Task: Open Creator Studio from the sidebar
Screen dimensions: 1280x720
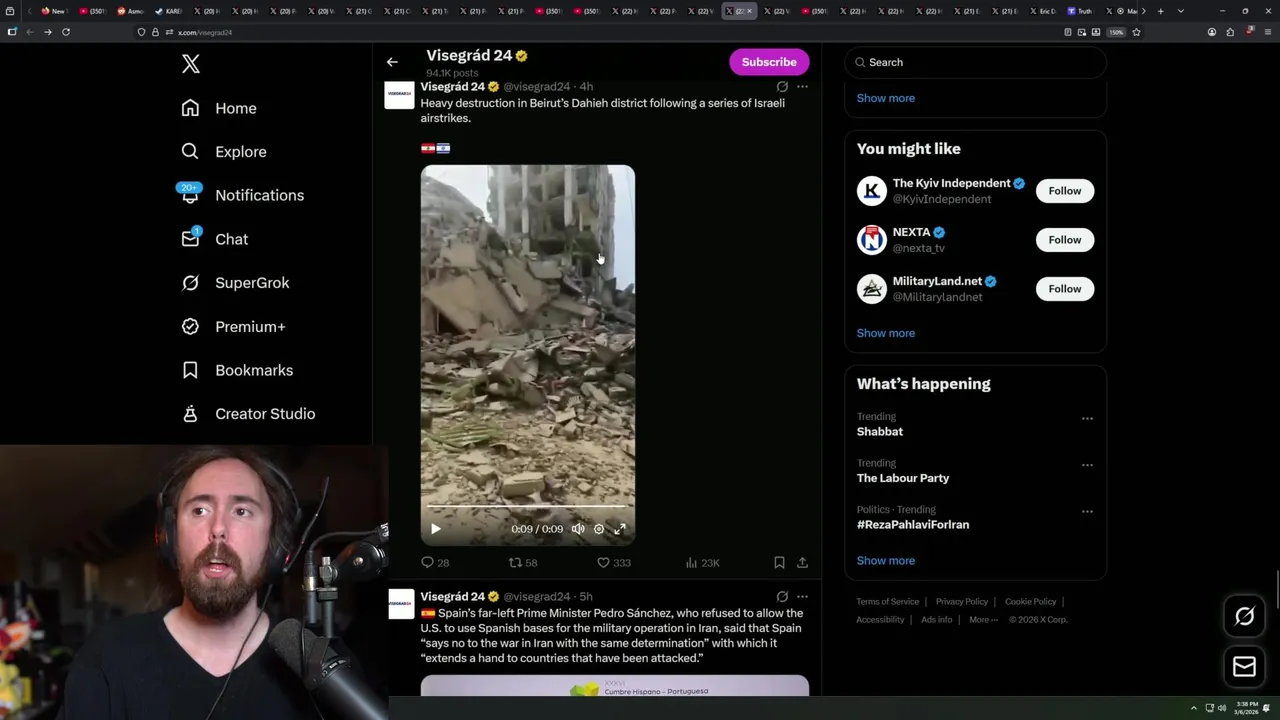Action: [248, 414]
